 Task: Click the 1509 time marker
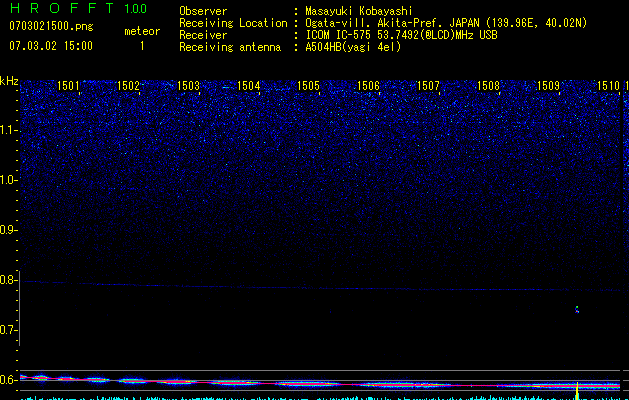[548, 86]
